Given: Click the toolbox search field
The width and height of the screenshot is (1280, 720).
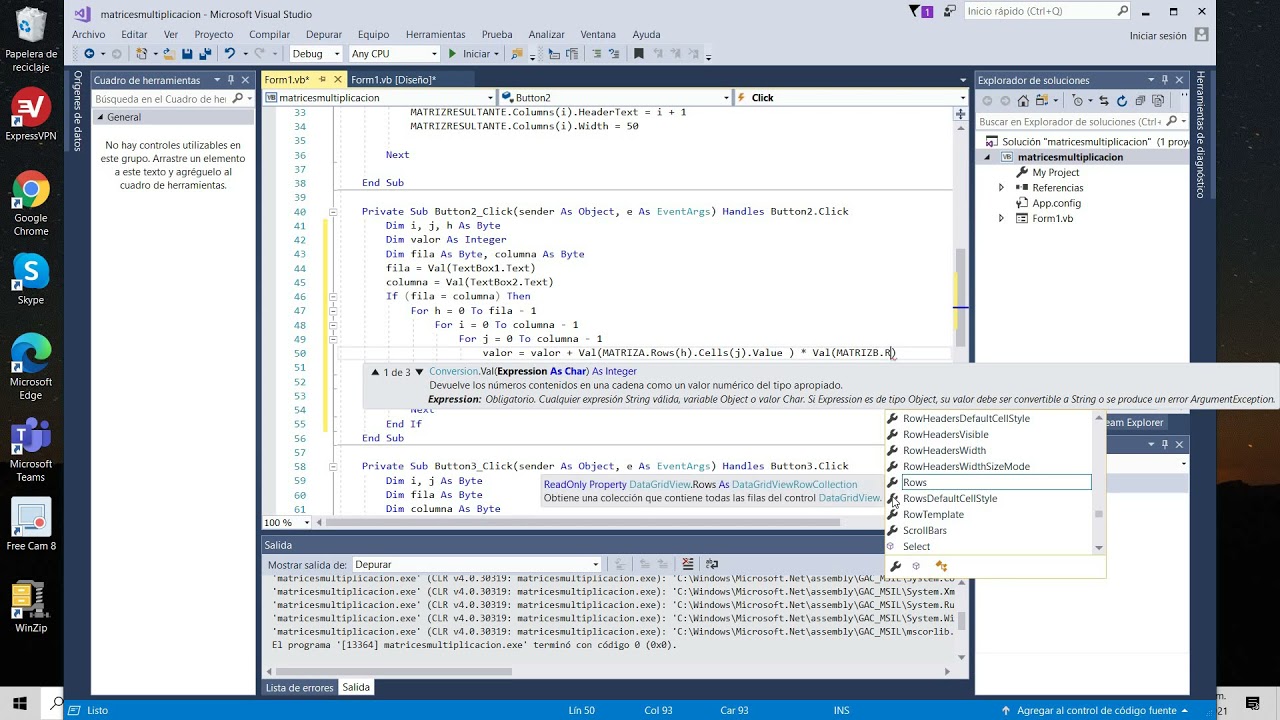Looking at the screenshot, I should coord(171,99).
